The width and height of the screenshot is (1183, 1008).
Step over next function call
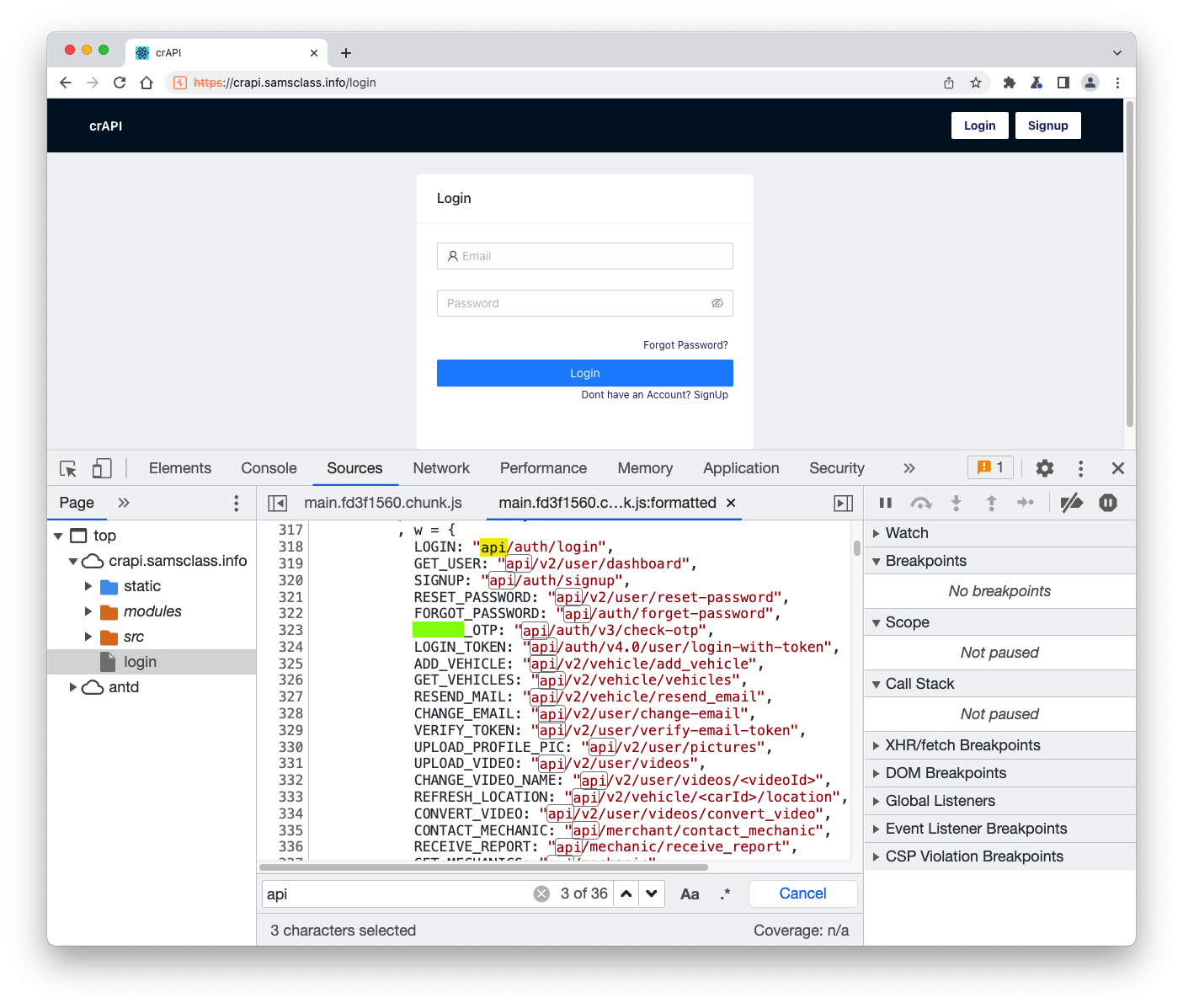tap(921, 503)
